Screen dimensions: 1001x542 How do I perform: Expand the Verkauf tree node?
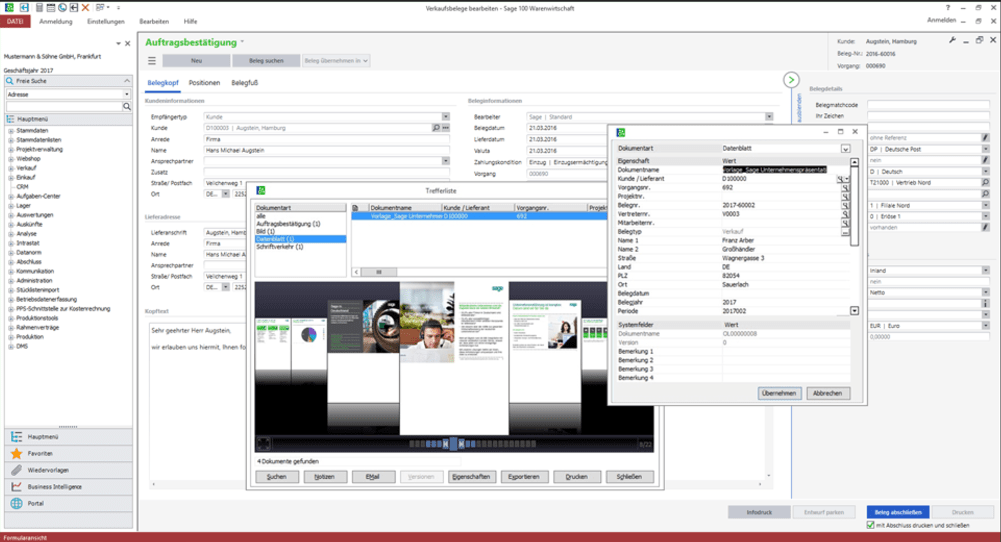tap(11, 168)
